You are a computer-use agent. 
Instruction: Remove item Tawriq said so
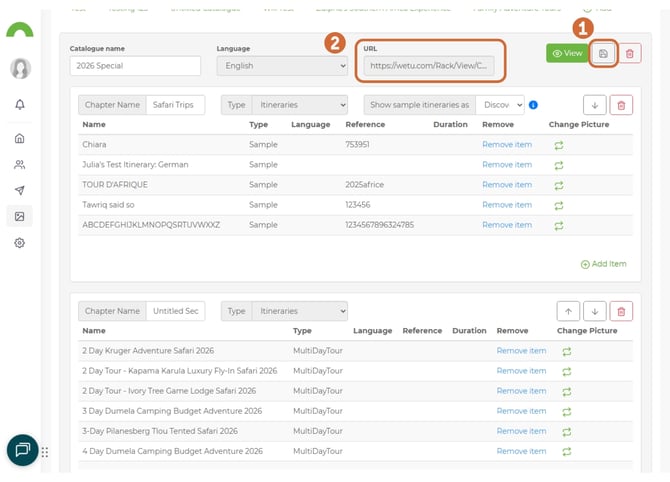point(507,205)
